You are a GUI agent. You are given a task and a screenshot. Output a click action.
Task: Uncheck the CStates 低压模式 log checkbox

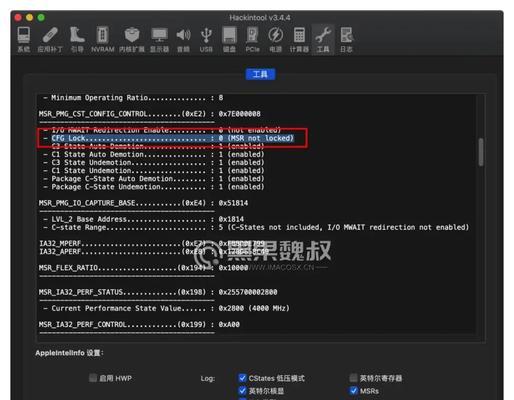click(x=242, y=378)
